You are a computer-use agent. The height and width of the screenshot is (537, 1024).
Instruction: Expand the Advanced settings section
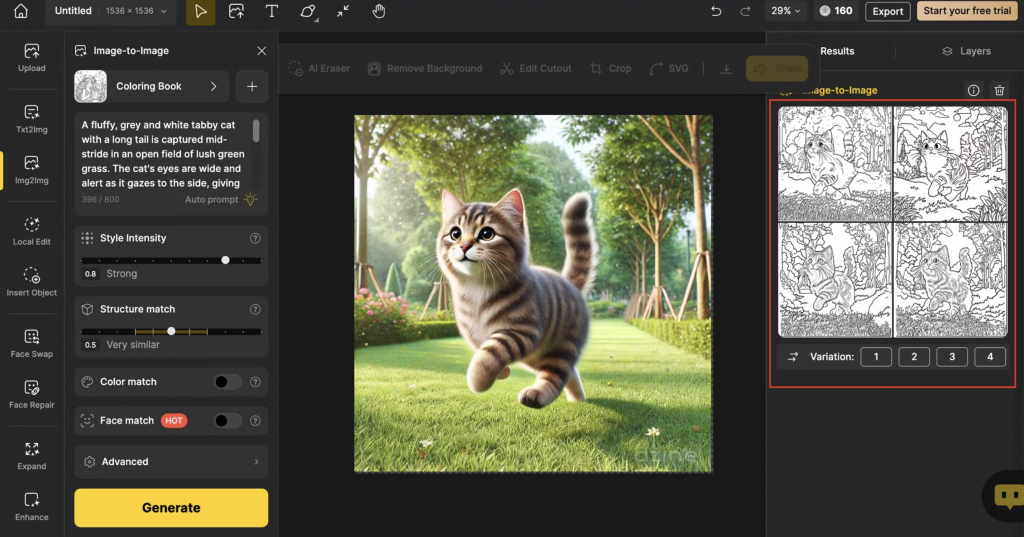[x=171, y=462]
